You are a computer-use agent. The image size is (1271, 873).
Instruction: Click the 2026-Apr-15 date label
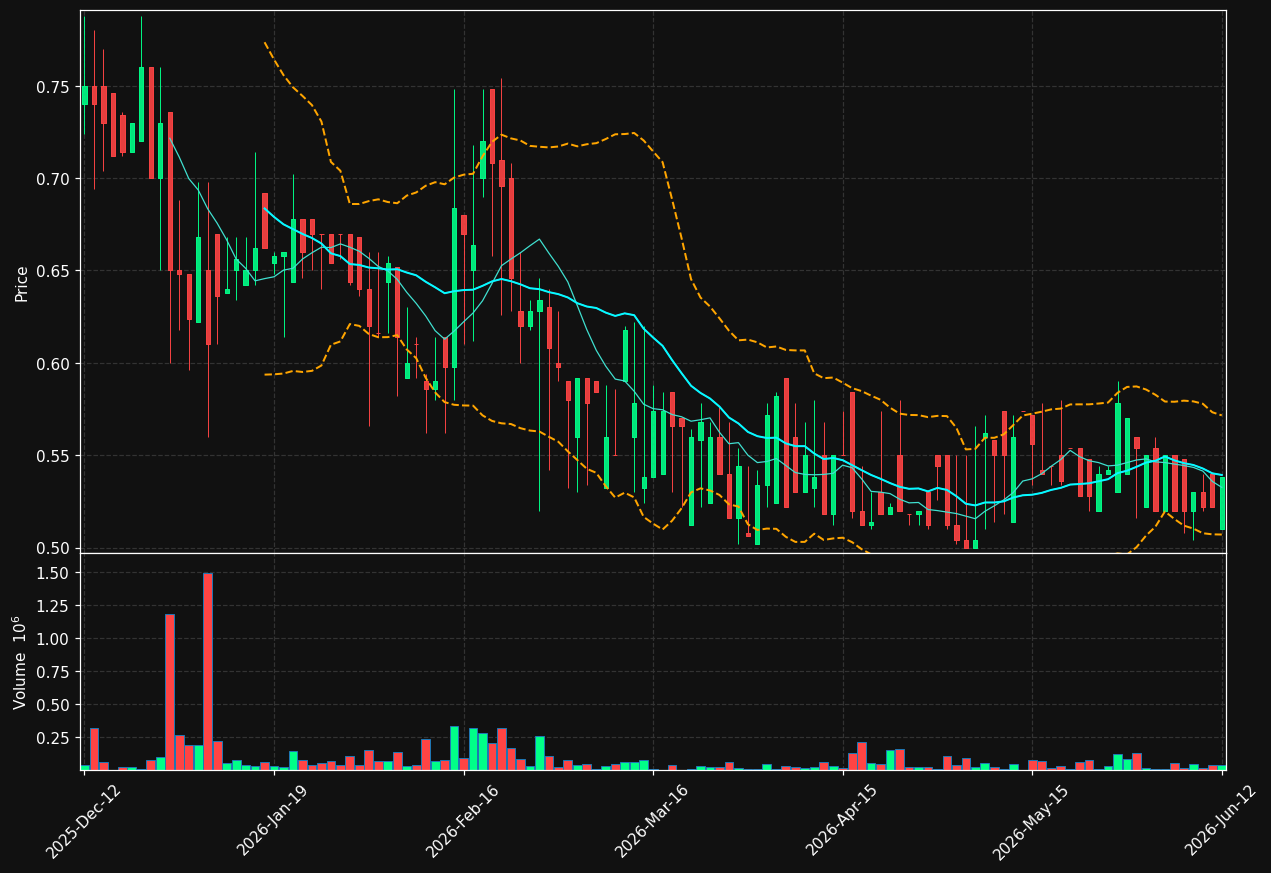[x=842, y=820]
